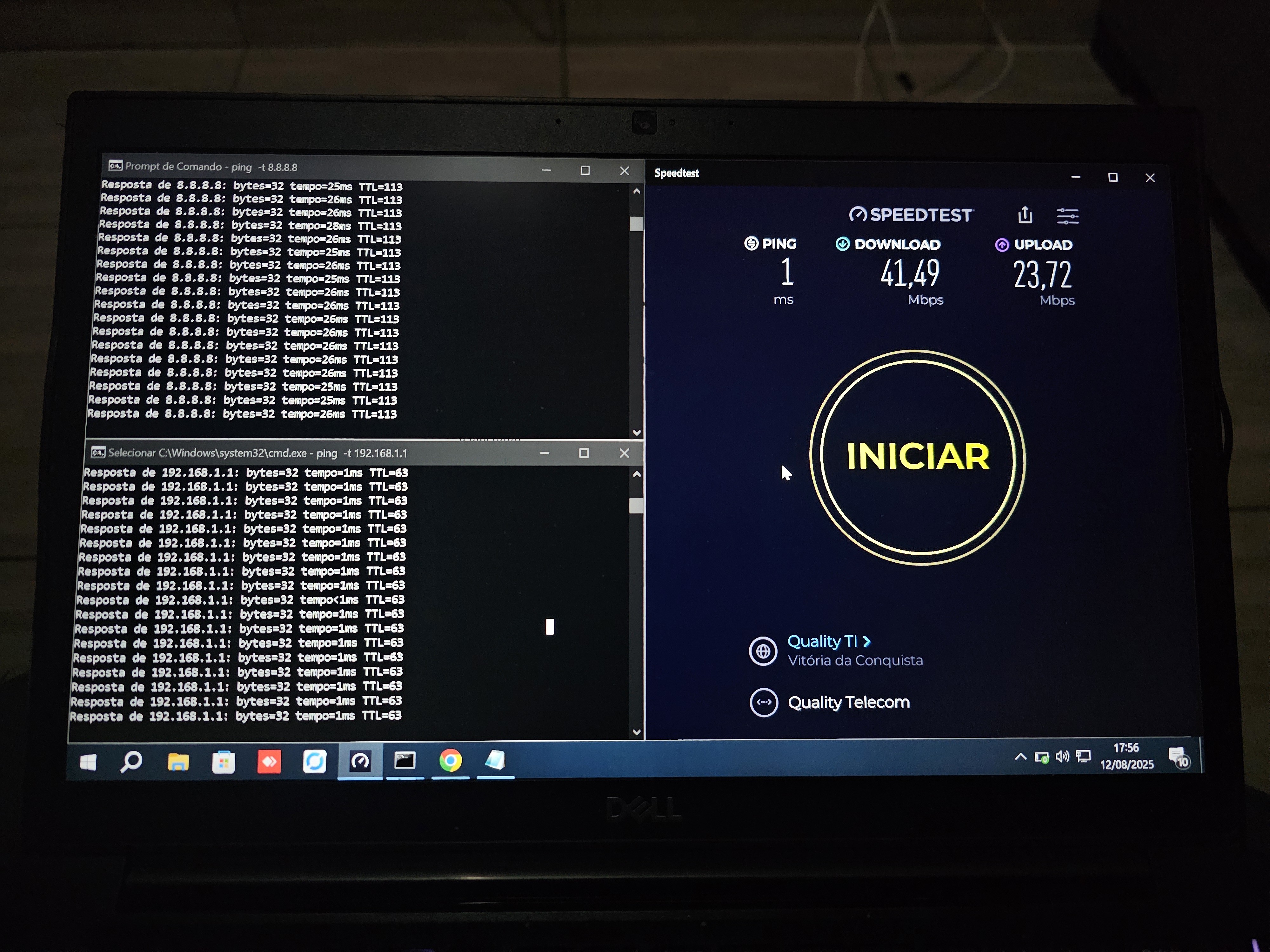Click the Command Prompt taskbar icon
1270x952 pixels.
coord(405,761)
